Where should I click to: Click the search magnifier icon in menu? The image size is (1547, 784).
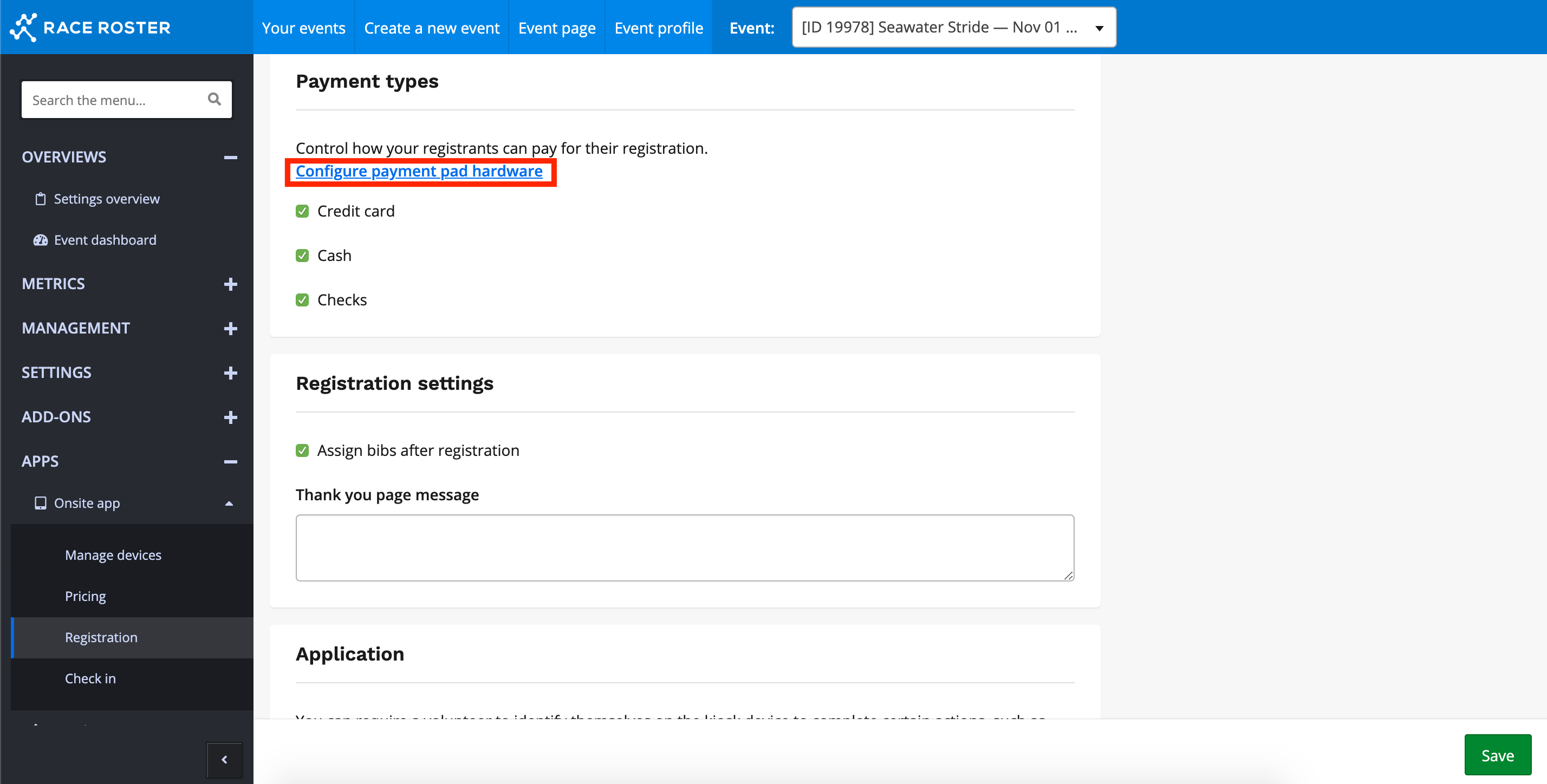tap(214, 99)
